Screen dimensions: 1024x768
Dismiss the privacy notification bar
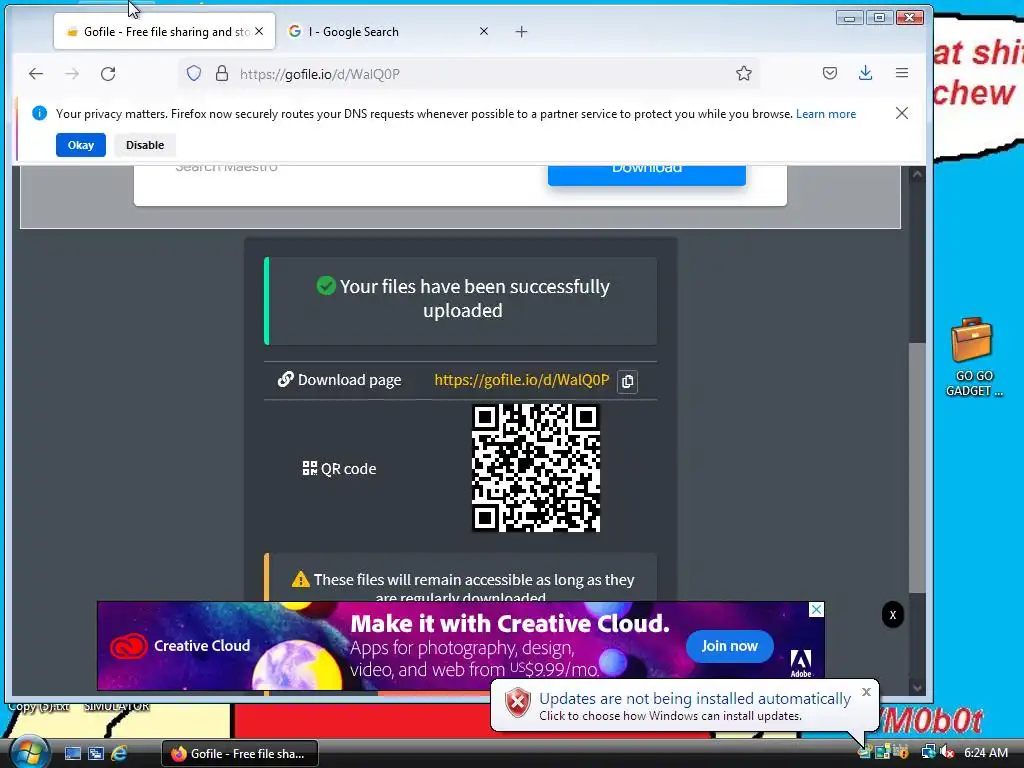tap(902, 113)
